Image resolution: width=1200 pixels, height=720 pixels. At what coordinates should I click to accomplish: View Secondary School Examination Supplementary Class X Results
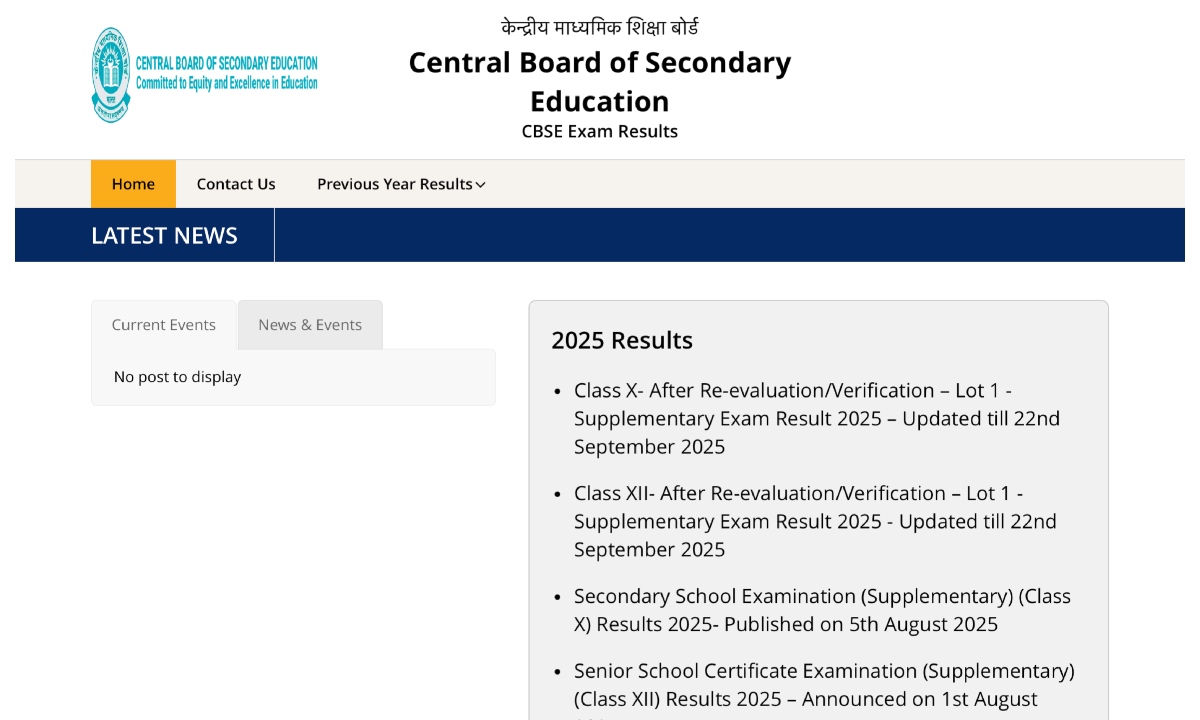click(x=822, y=610)
